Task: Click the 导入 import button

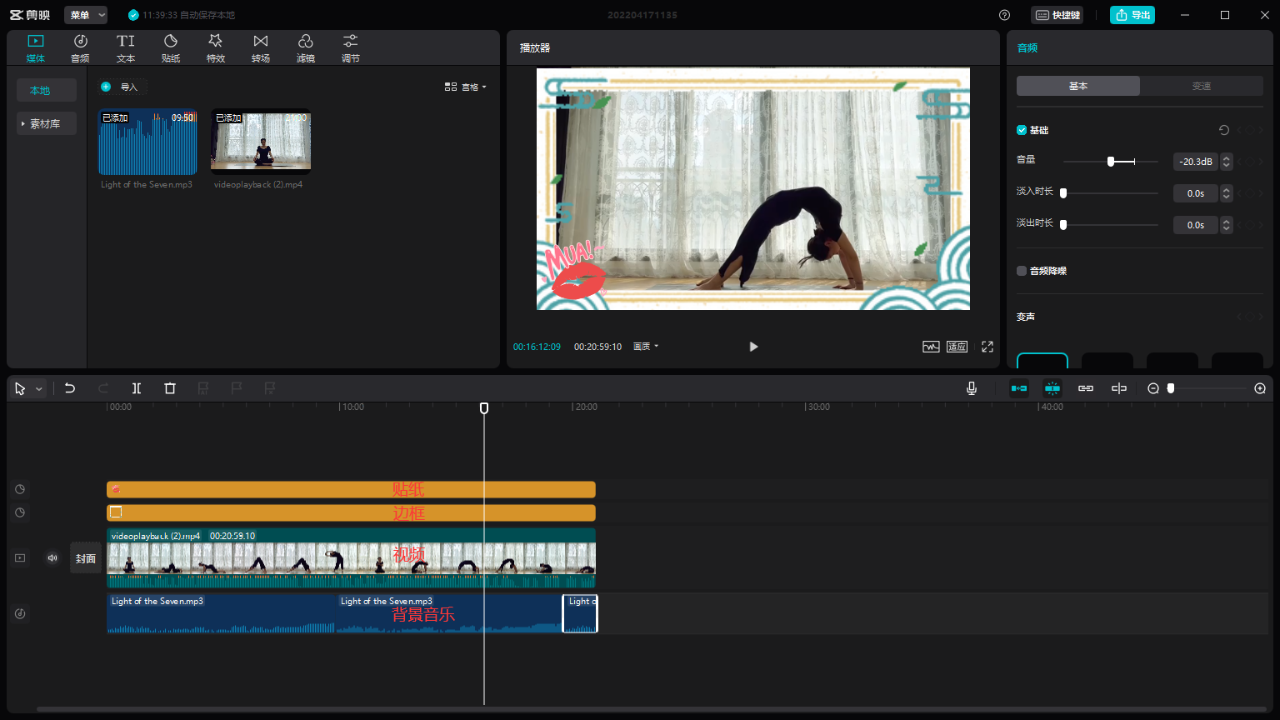Action: pos(121,87)
